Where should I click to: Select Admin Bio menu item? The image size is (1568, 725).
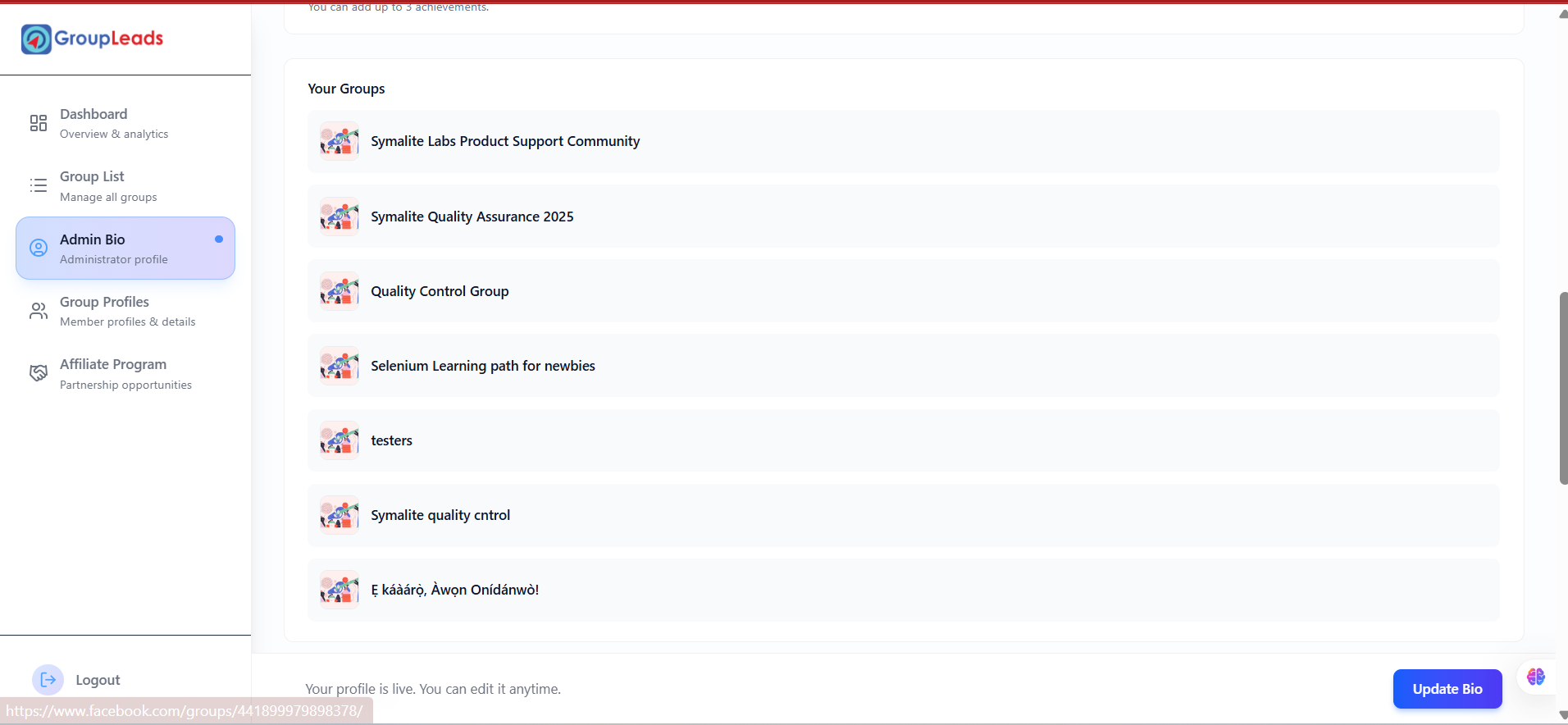coord(125,249)
